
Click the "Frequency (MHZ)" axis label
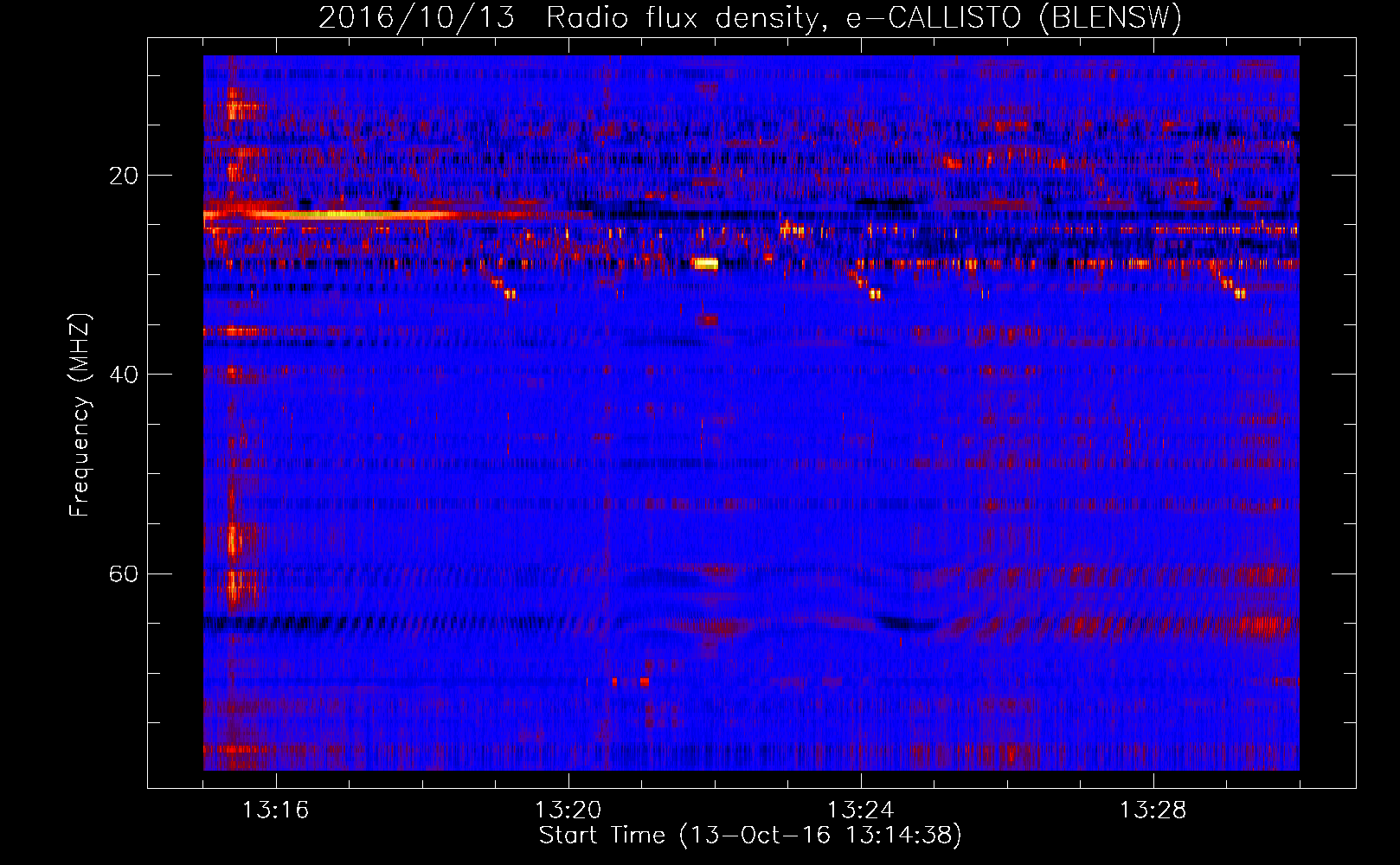[x=79, y=415]
